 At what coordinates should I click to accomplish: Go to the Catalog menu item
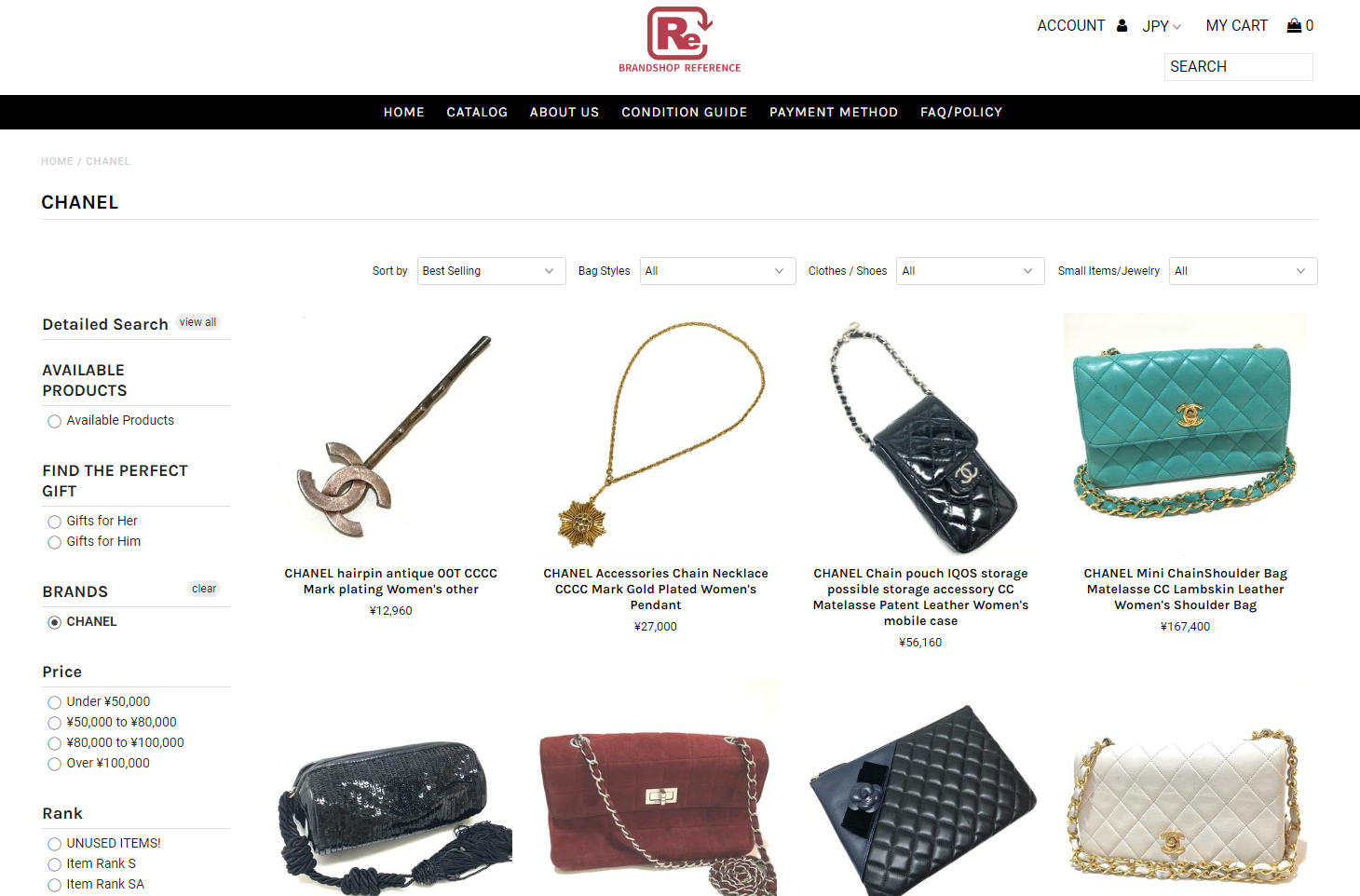click(477, 112)
